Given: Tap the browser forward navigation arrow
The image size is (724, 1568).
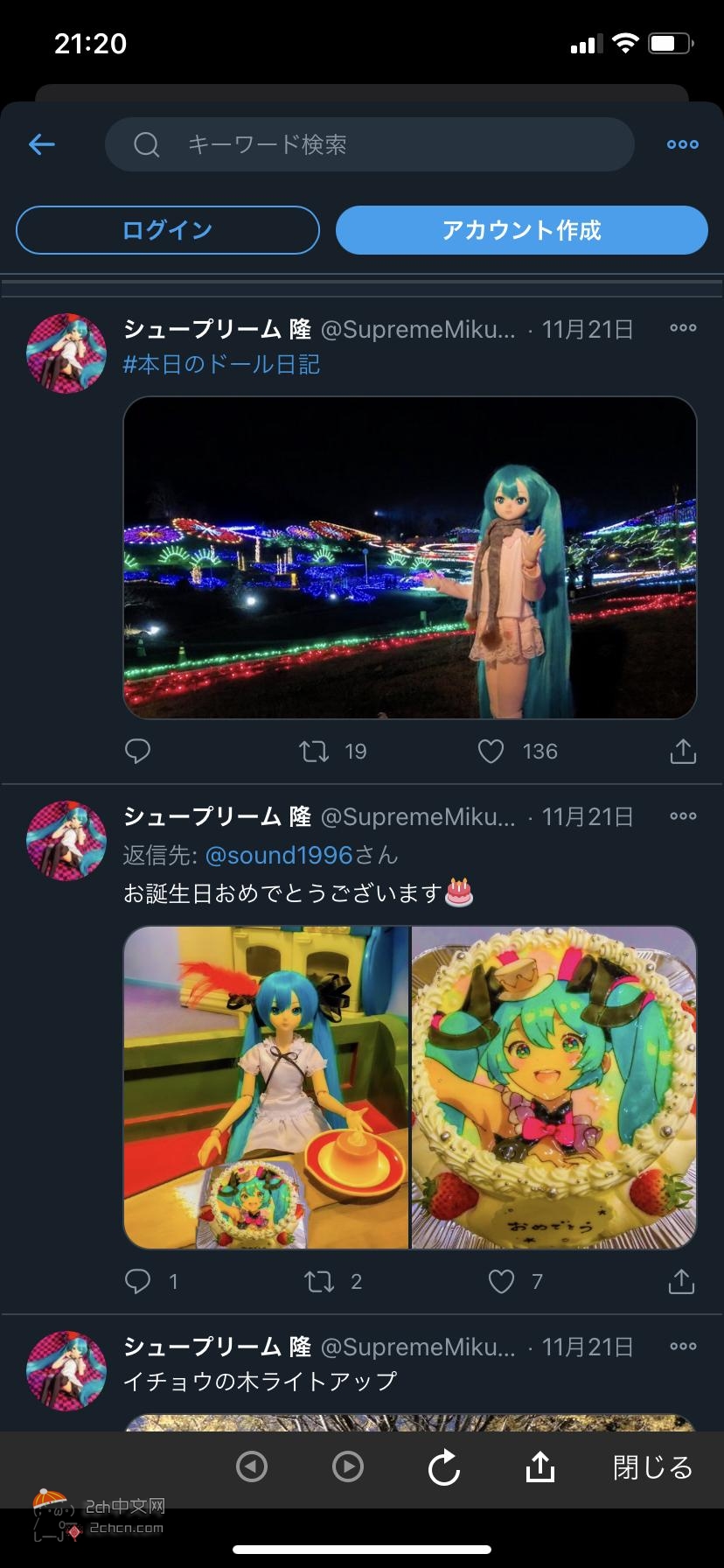Looking at the screenshot, I should [x=348, y=1466].
